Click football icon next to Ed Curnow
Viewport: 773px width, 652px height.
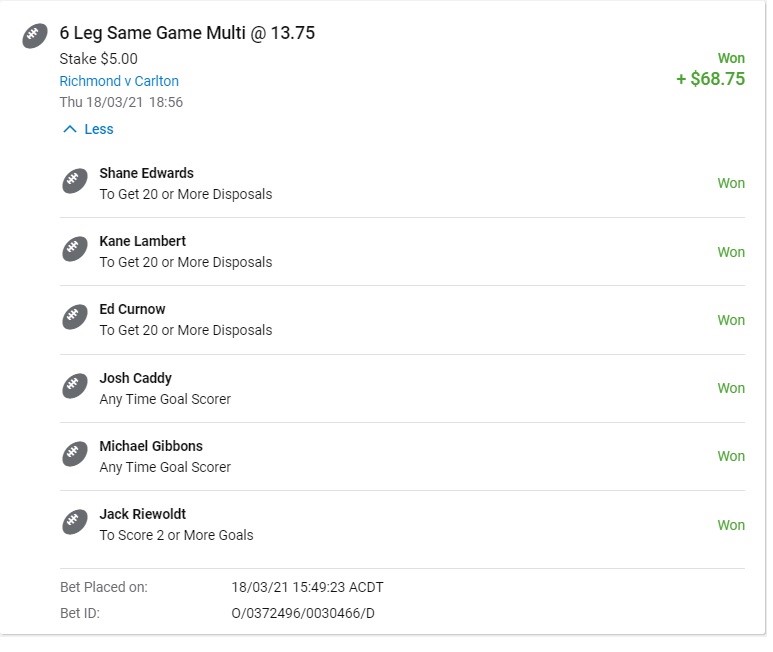pos(74,318)
